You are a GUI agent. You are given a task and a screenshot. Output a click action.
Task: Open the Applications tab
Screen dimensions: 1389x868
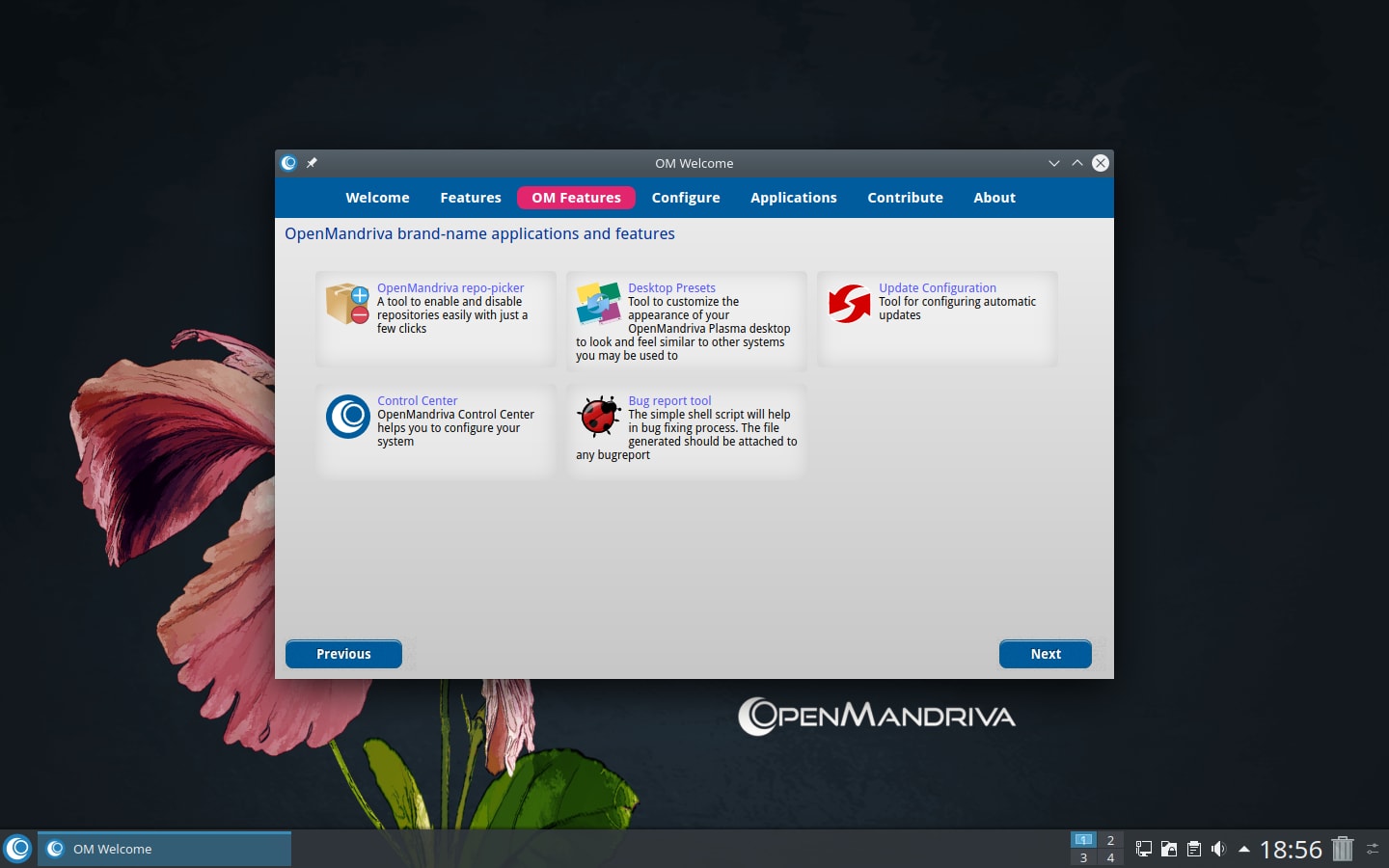[793, 198]
